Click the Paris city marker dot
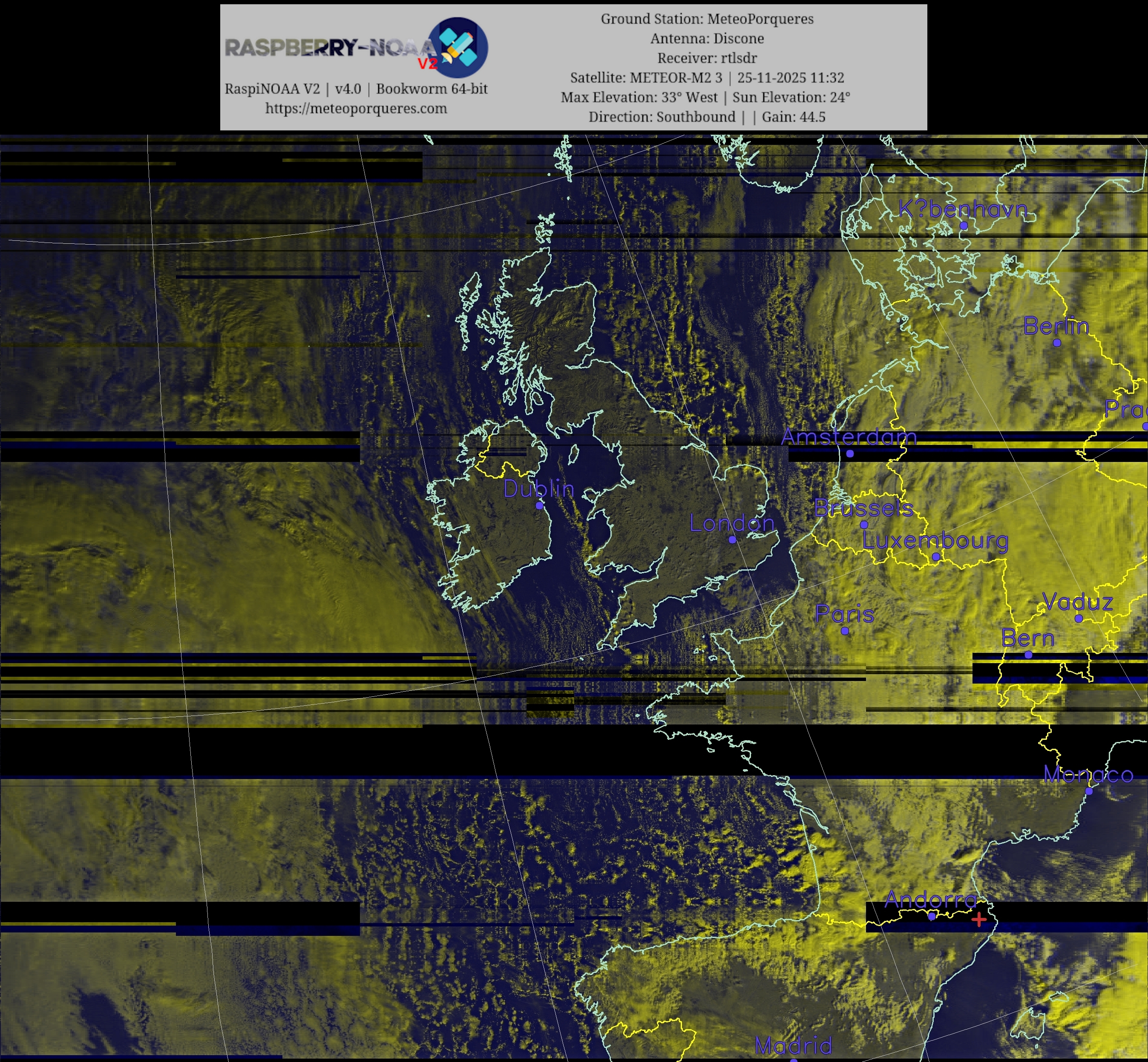Viewport: 1148px width, 1062px height. click(x=845, y=631)
